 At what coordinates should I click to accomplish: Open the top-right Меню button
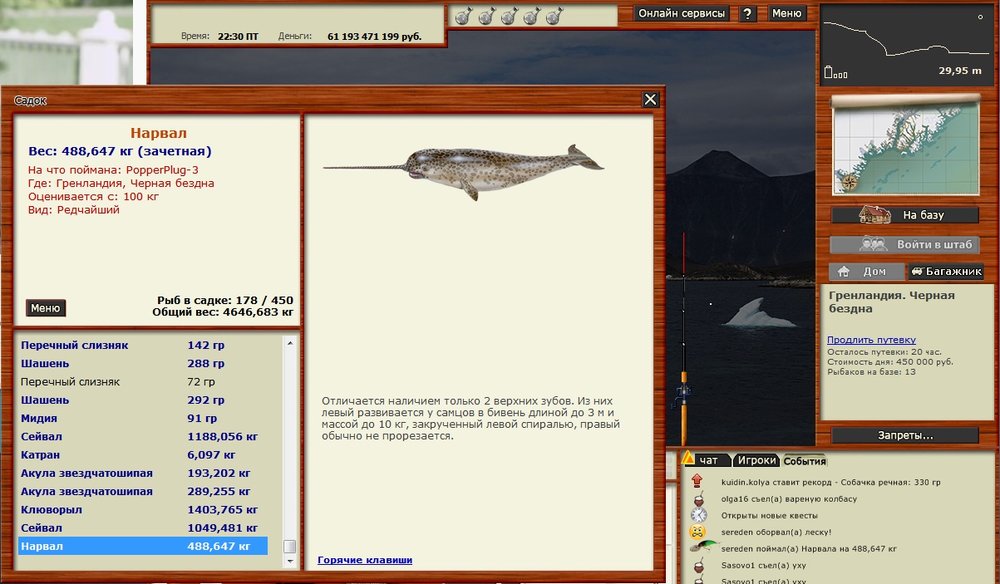pyautogui.click(x=787, y=14)
